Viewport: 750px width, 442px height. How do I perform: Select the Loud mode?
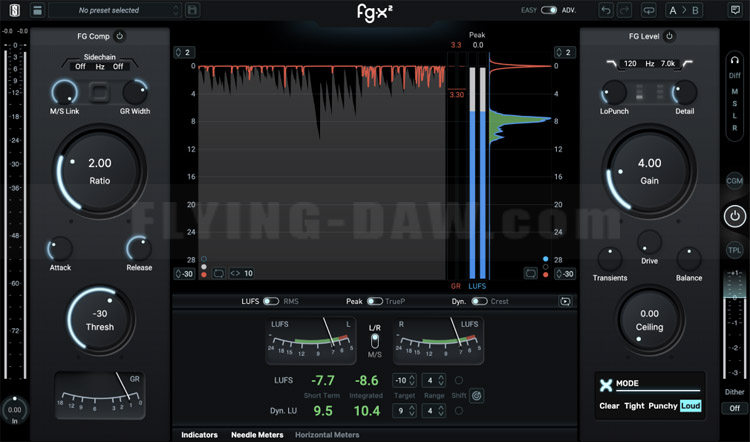[690, 406]
